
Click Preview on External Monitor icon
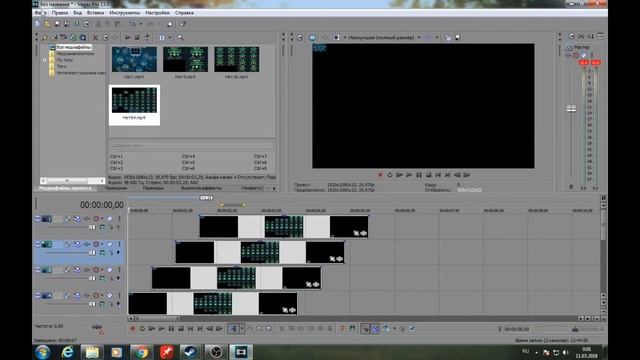click(312, 38)
